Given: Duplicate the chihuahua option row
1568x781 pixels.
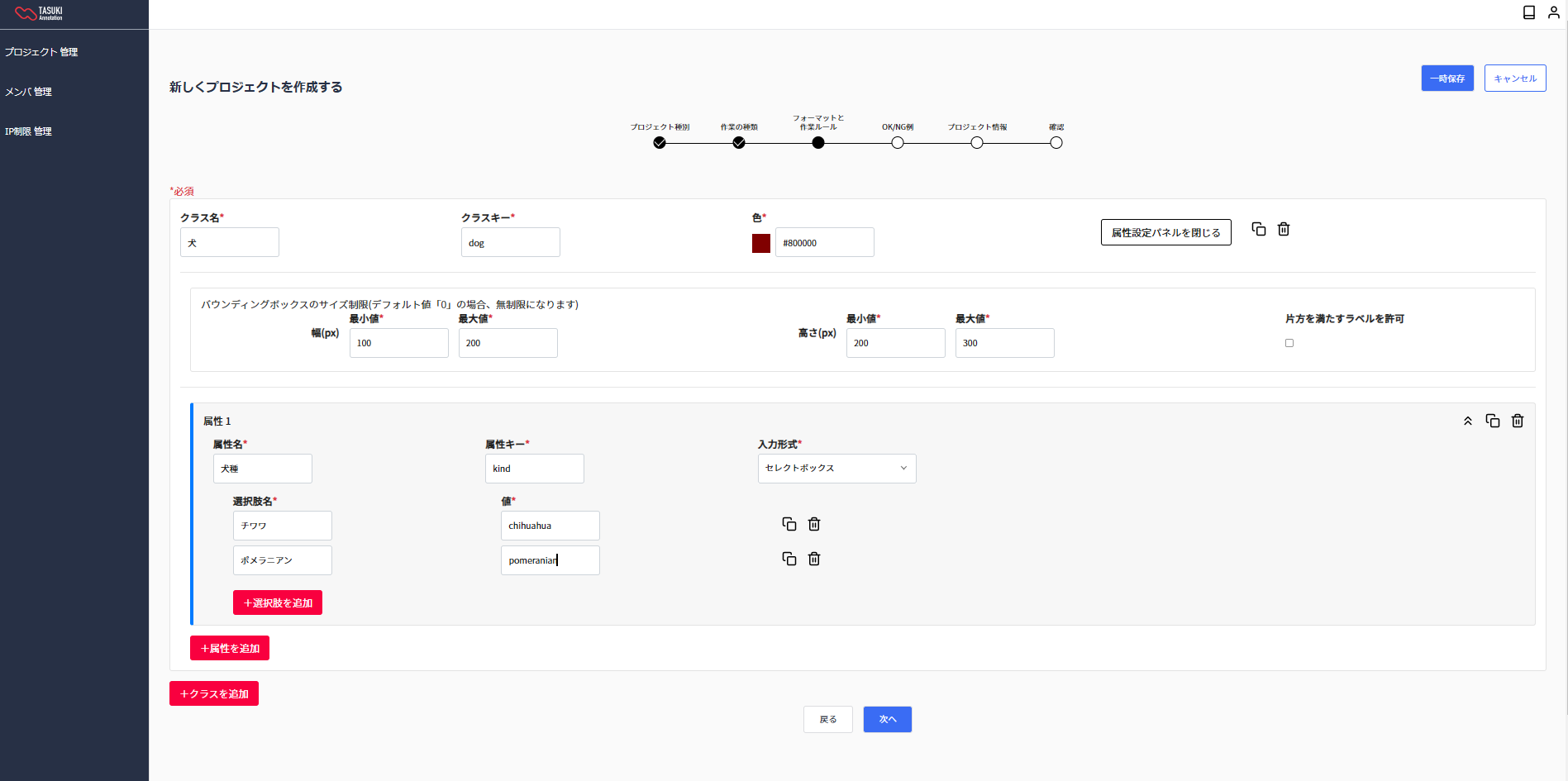Looking at the screenshot, I should [x=789, y=524].
